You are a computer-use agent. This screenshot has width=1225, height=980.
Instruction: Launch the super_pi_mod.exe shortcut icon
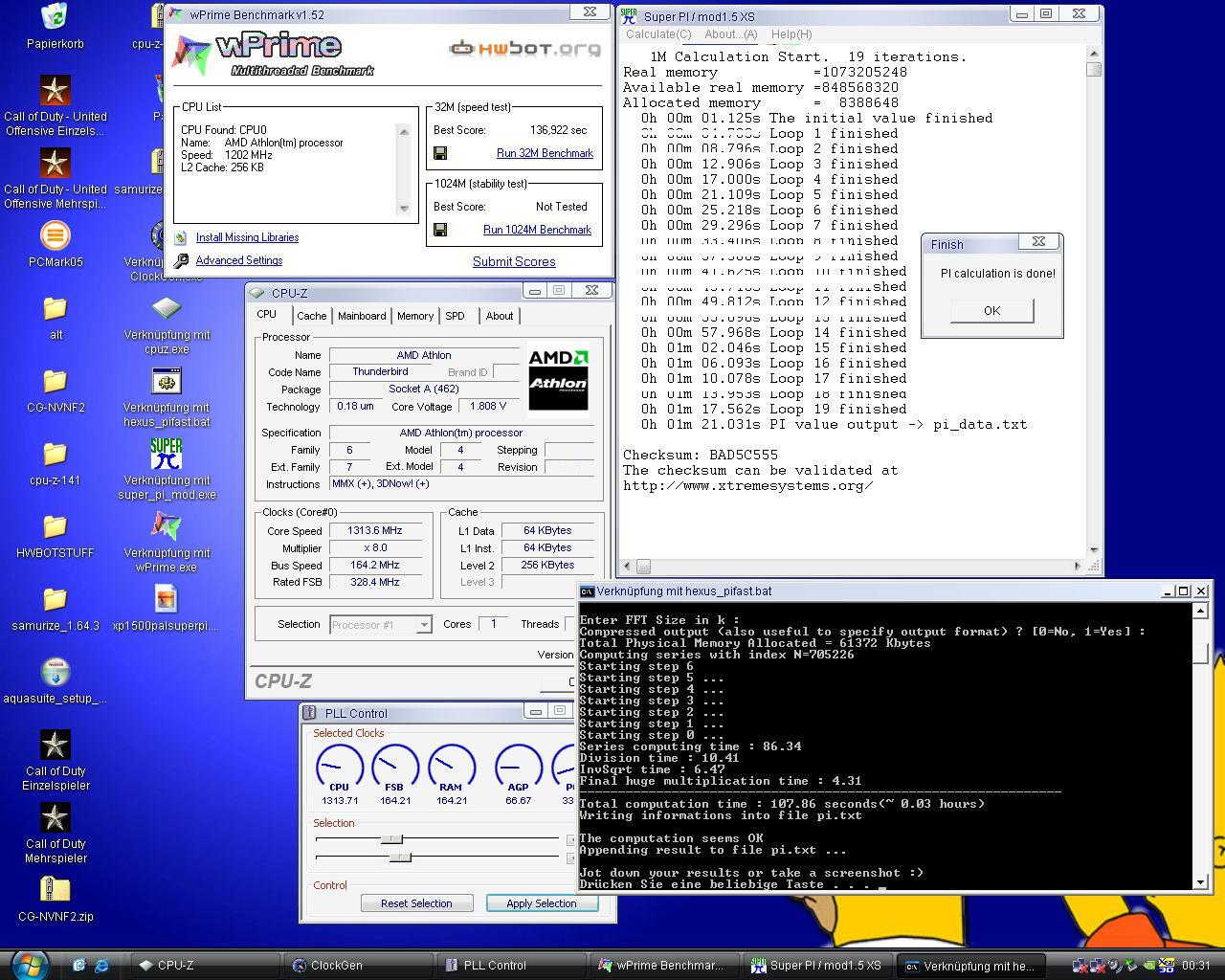pos(167,454)
